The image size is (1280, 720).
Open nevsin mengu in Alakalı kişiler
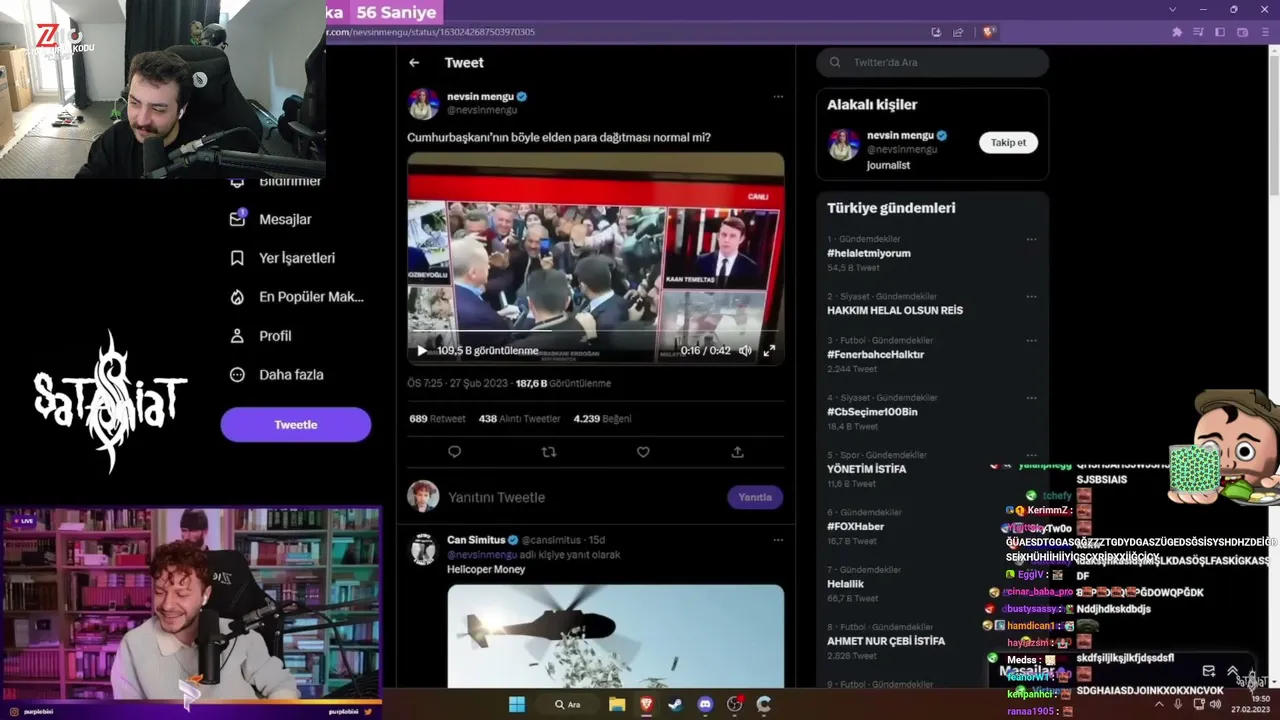pyautogui.click(x=900, y=135)
